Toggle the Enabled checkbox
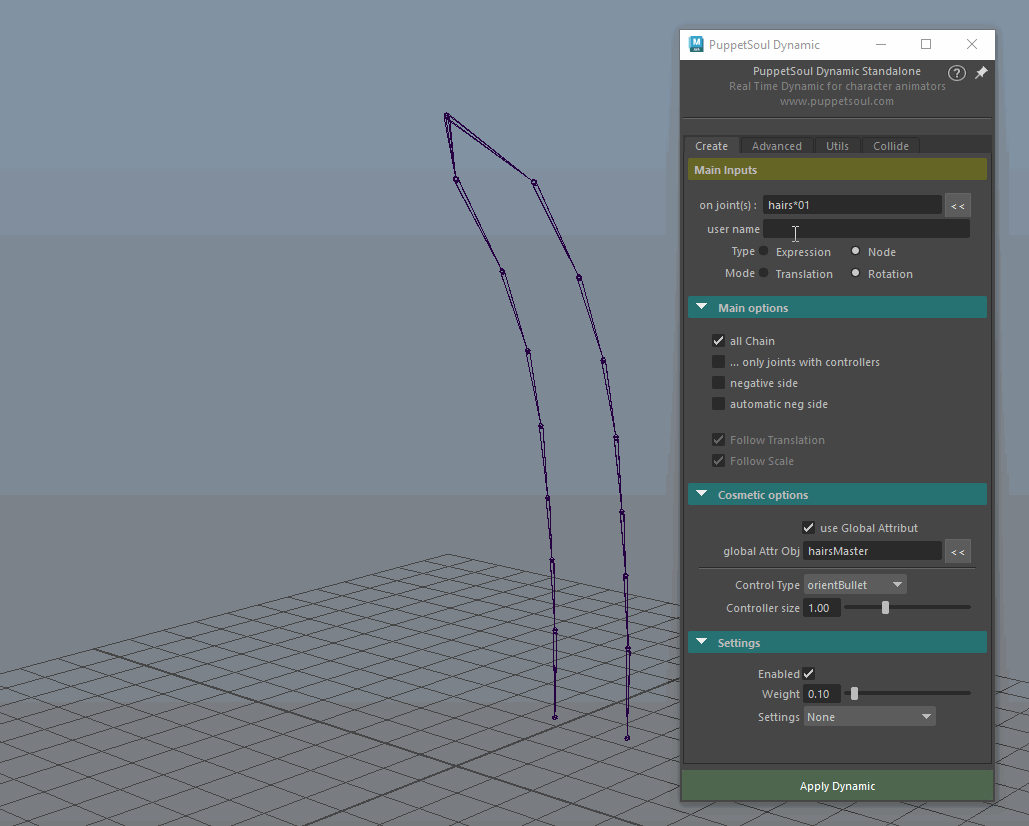Screen dimensions: 1029x826 coord(808,673)
